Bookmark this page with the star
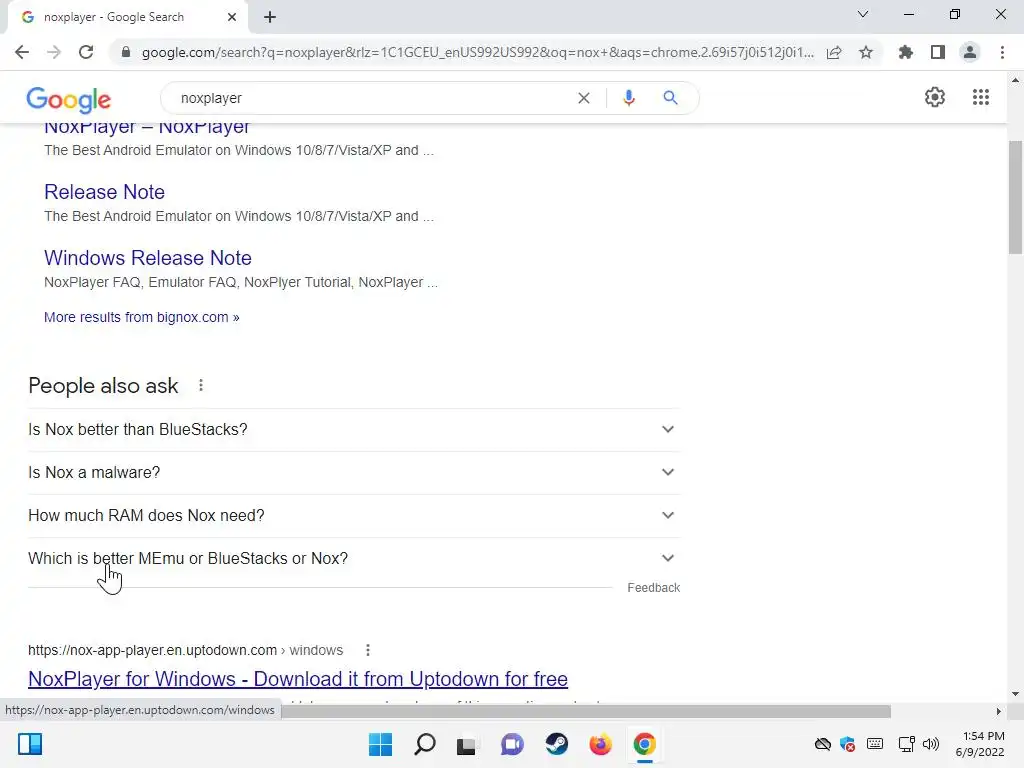Viewport: 1024px width, 768px height. 866,52
